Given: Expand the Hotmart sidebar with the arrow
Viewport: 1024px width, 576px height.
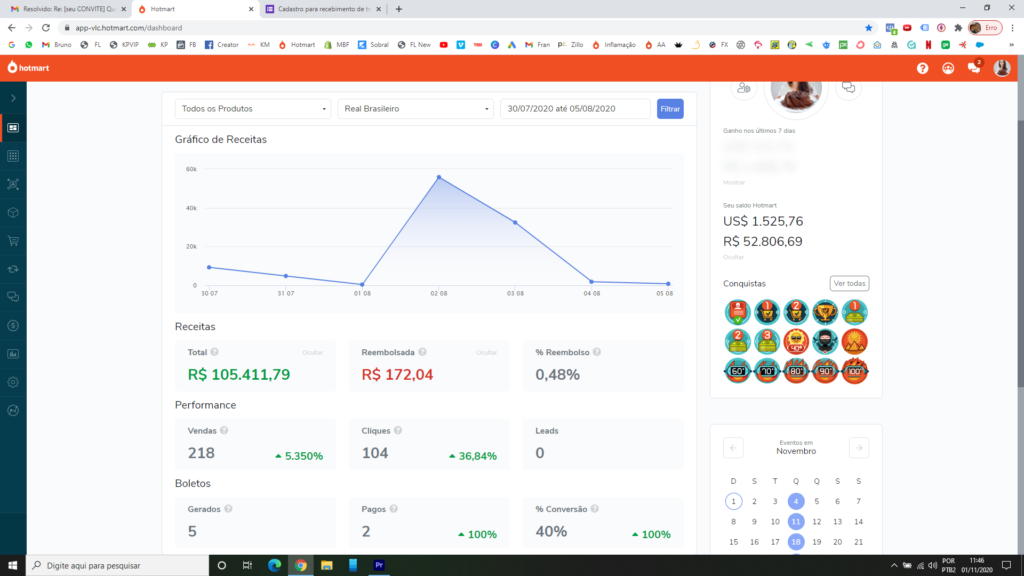Looking at the screenshot, I should (13, 98).
